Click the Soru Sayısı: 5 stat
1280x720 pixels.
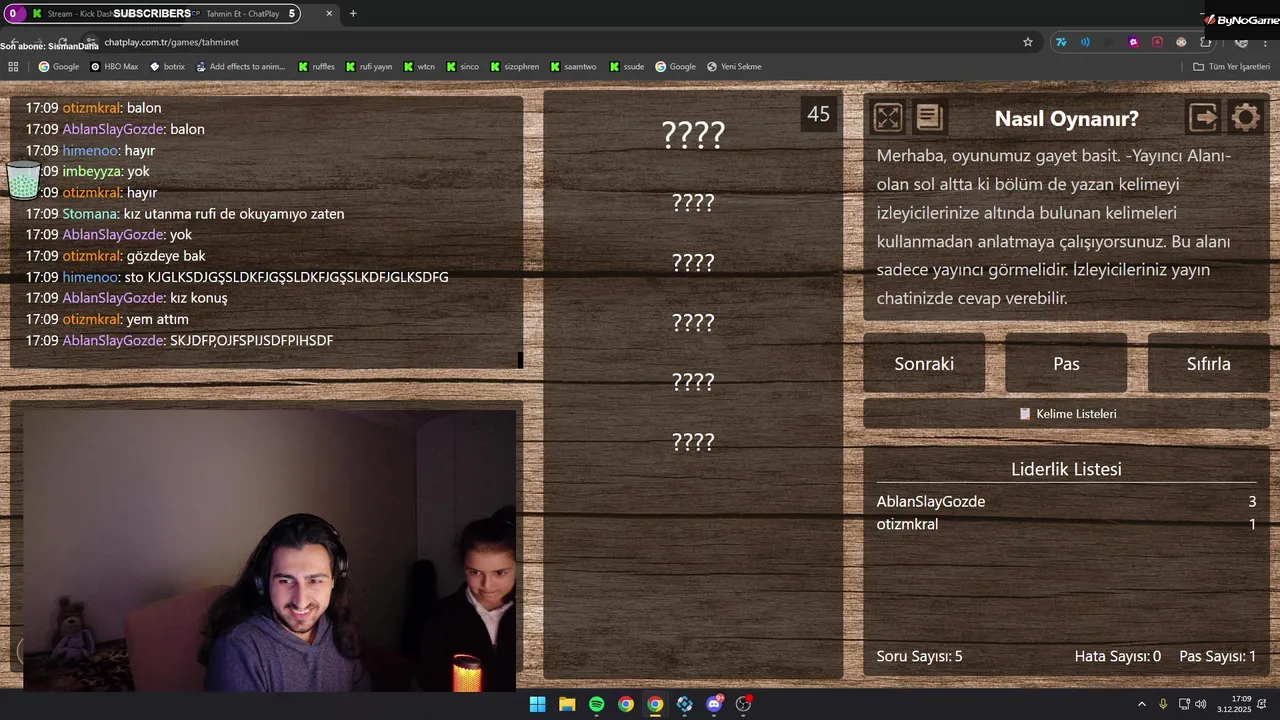pyautogui.click(x=919, y=656)
